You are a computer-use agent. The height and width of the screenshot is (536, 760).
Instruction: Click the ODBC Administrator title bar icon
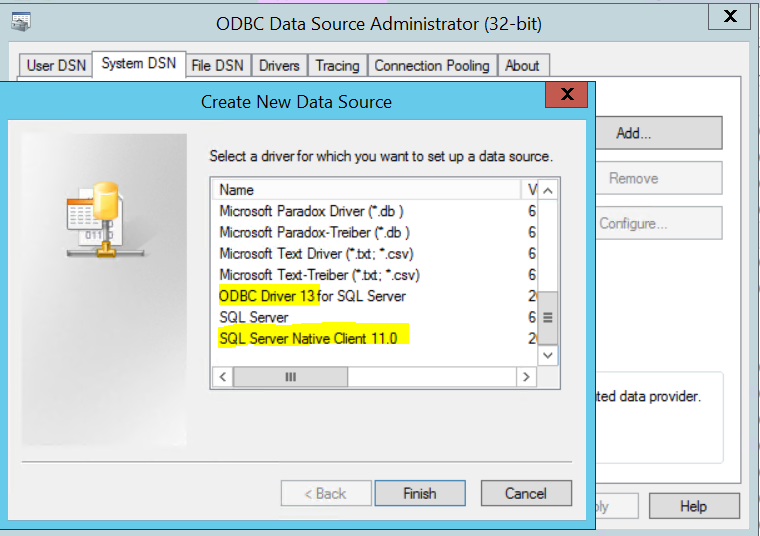pos(20,22)
